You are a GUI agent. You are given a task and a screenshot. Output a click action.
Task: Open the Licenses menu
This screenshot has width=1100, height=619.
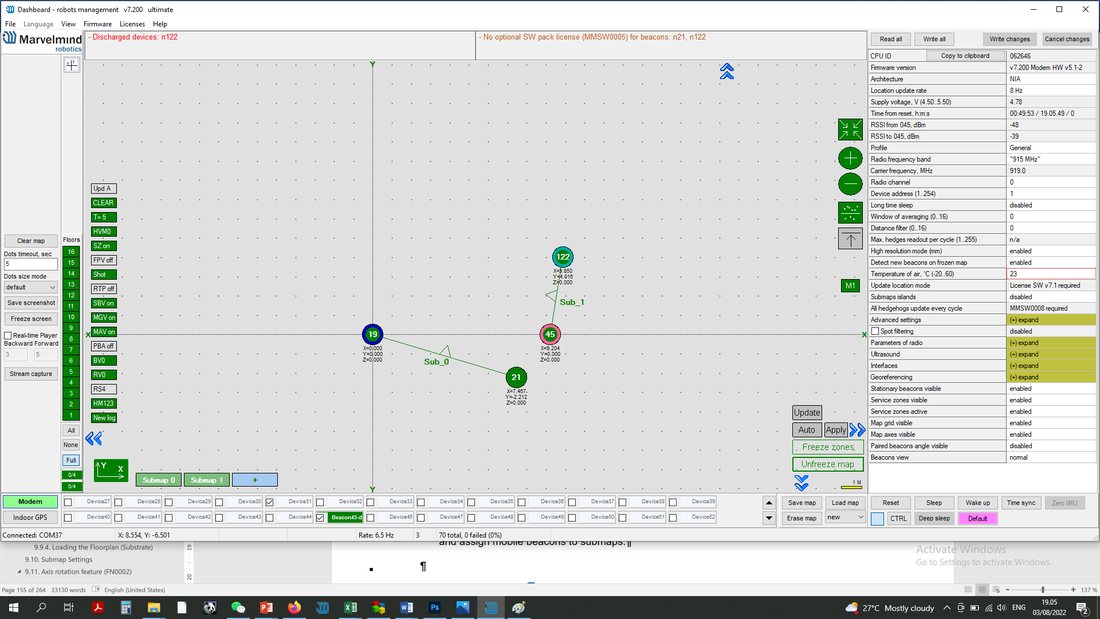[132, 24]
